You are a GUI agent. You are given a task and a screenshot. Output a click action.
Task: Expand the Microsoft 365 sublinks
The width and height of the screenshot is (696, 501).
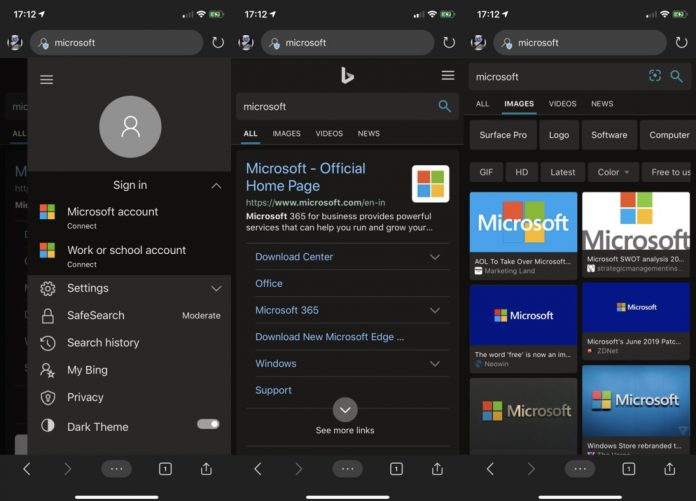[434, 311]
